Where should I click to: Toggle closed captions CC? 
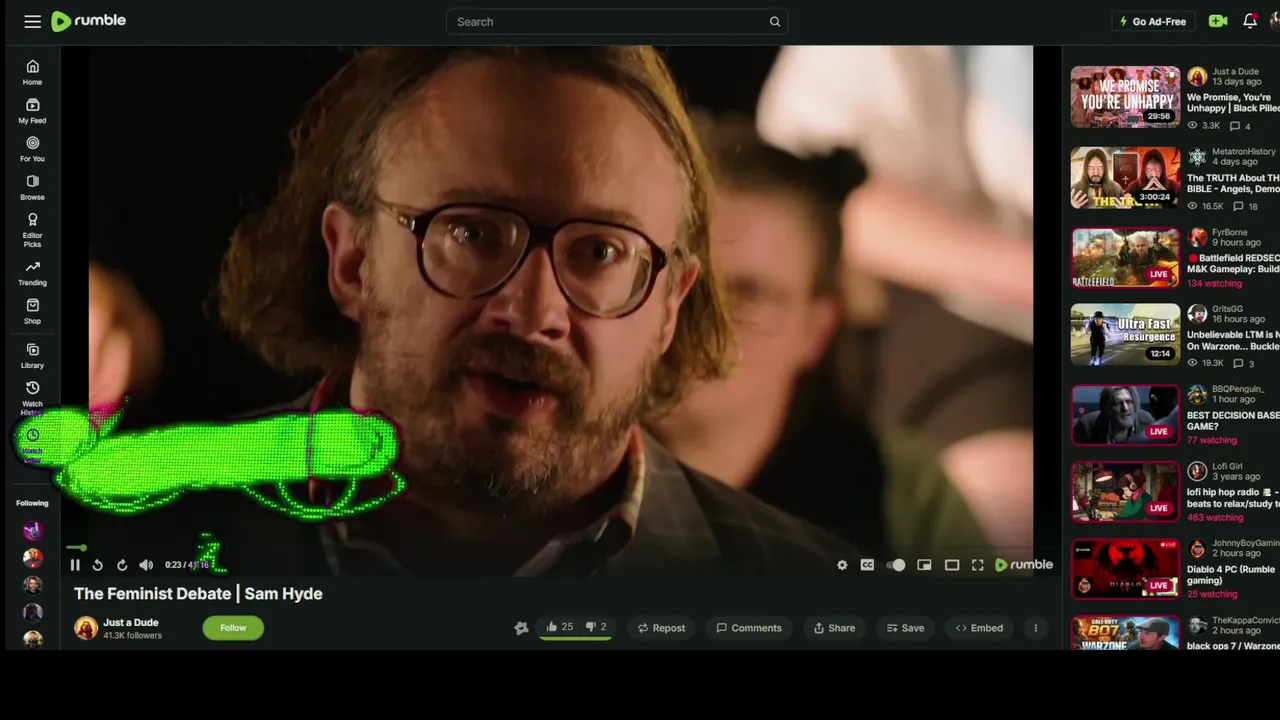[x=867, y=565]
